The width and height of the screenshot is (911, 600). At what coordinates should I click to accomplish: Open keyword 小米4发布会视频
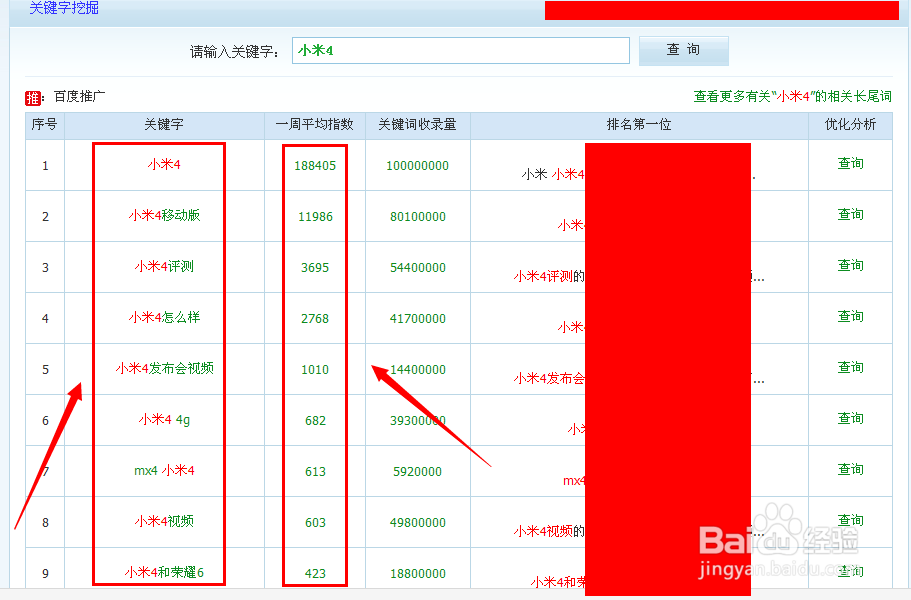[x=164, y=368]
